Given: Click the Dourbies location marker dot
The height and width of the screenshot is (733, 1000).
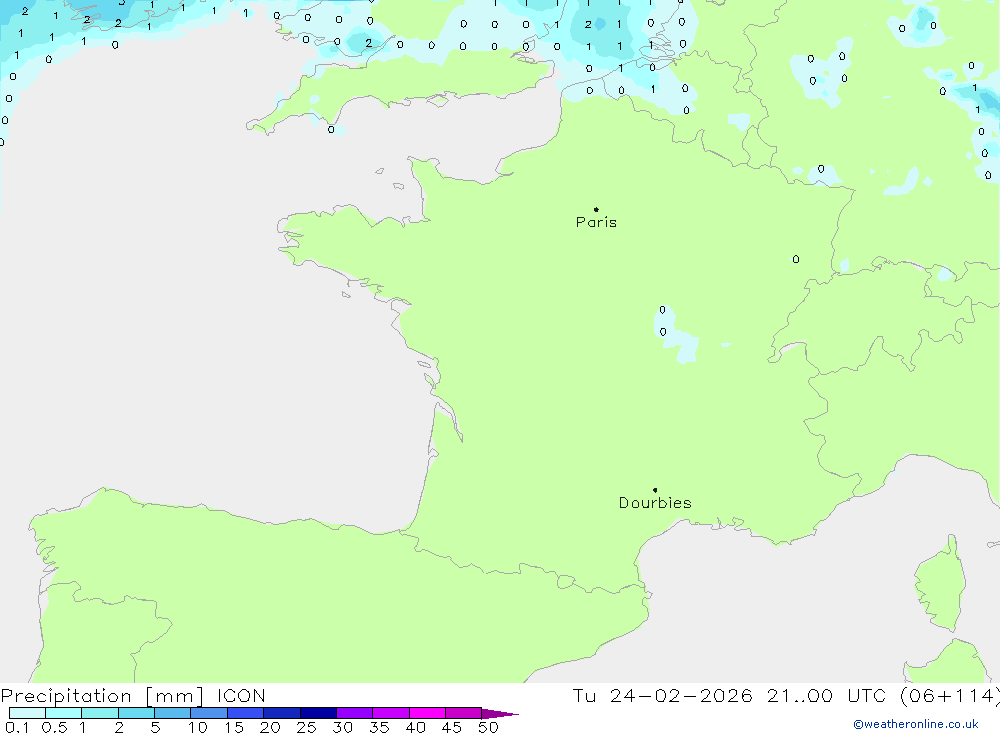Looking at the screenshot, I should pyautogui.click(x=655, y=490).
